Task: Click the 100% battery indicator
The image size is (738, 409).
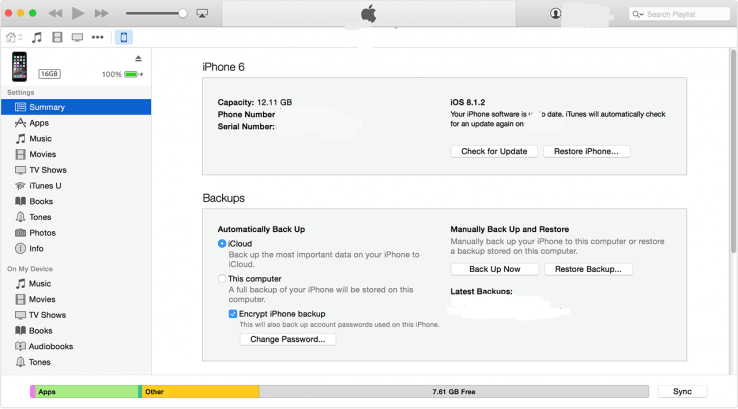Action: point(122,74)
